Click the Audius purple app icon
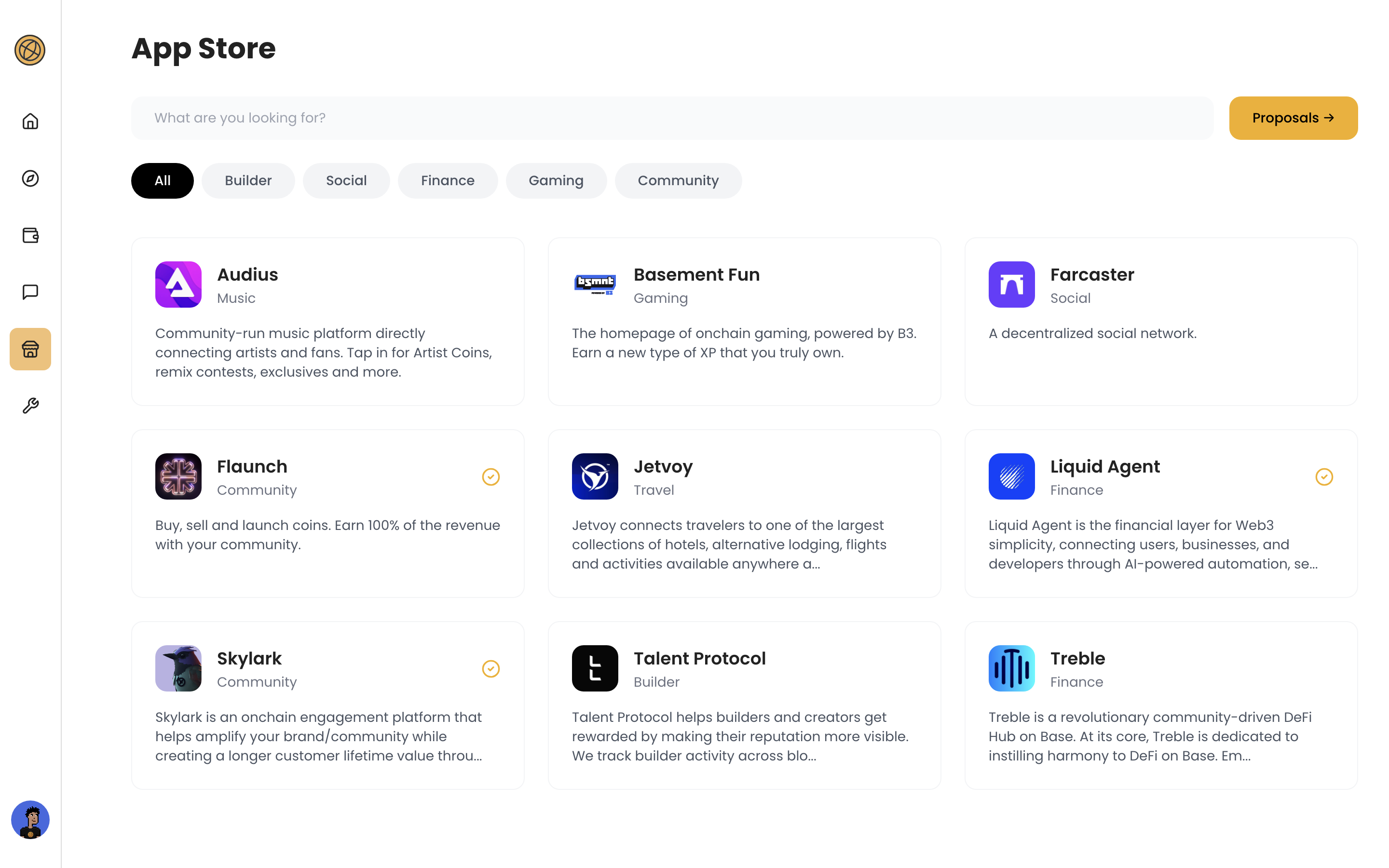This screenshot has width=1389, height=868. click(178, 284)
